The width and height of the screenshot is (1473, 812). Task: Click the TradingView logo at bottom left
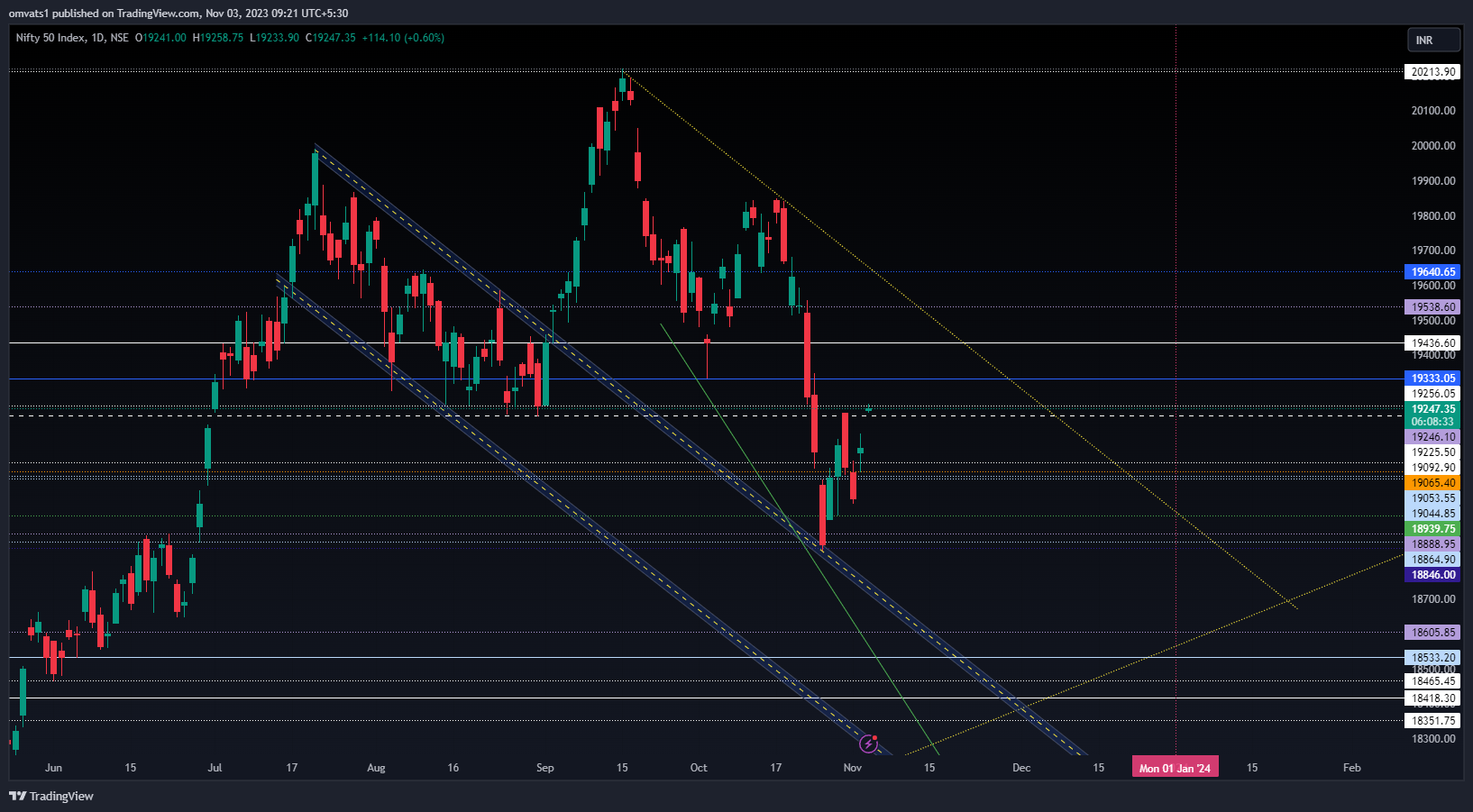tap(51, 796)
